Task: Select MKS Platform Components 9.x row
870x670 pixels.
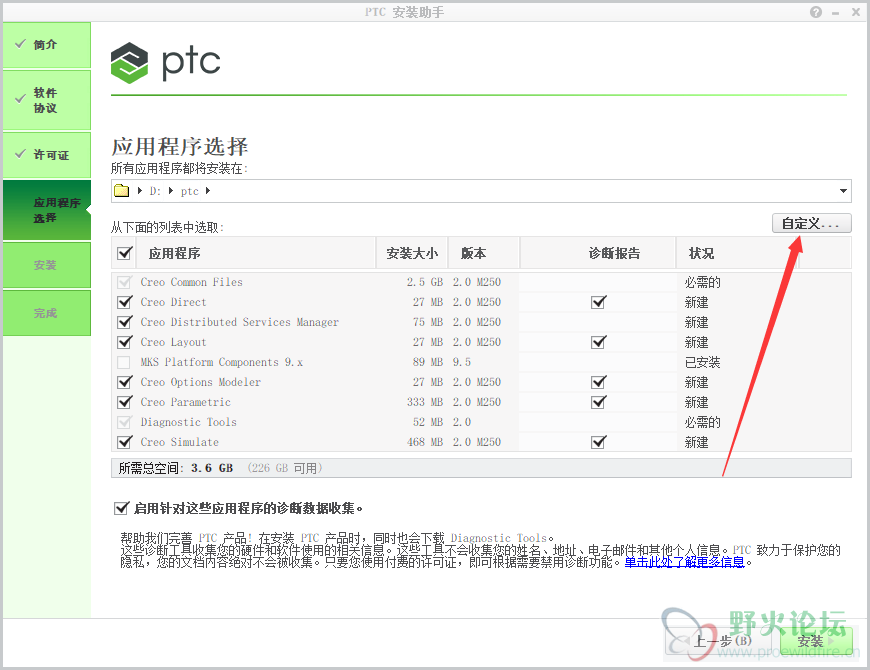Action: 482,362
